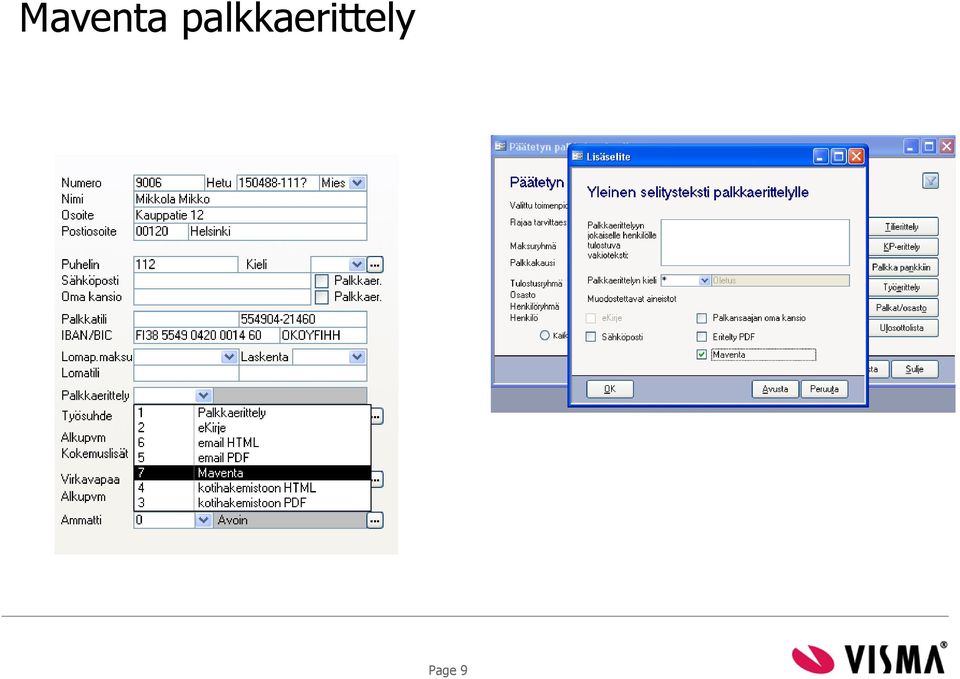This screenshot has width=960, height=679.
Task: Click the Osoite field with Kauppatie 12
Action: coord(250,216)
